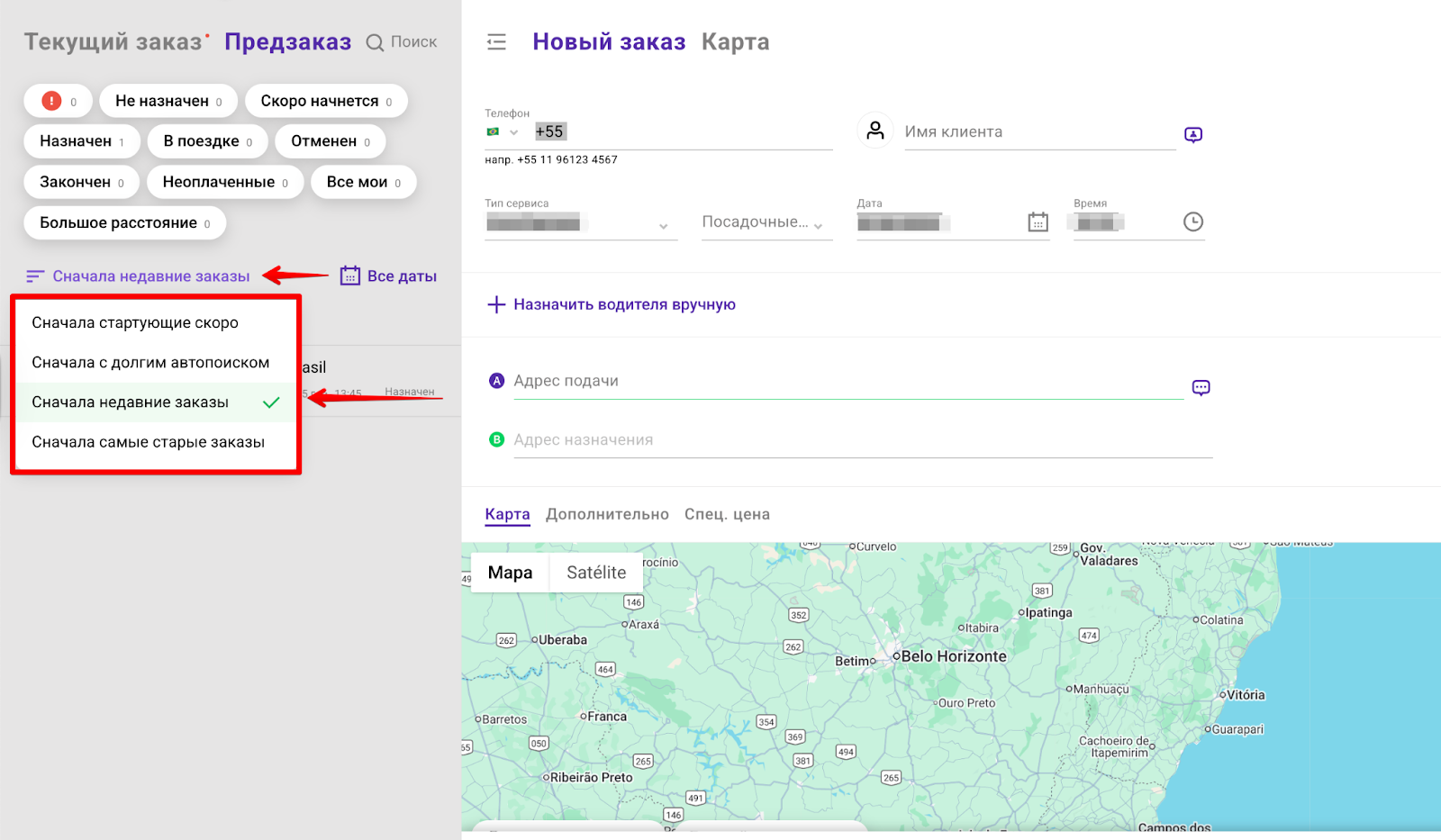Select Сначала самые старые заказы option

[149, 442]
